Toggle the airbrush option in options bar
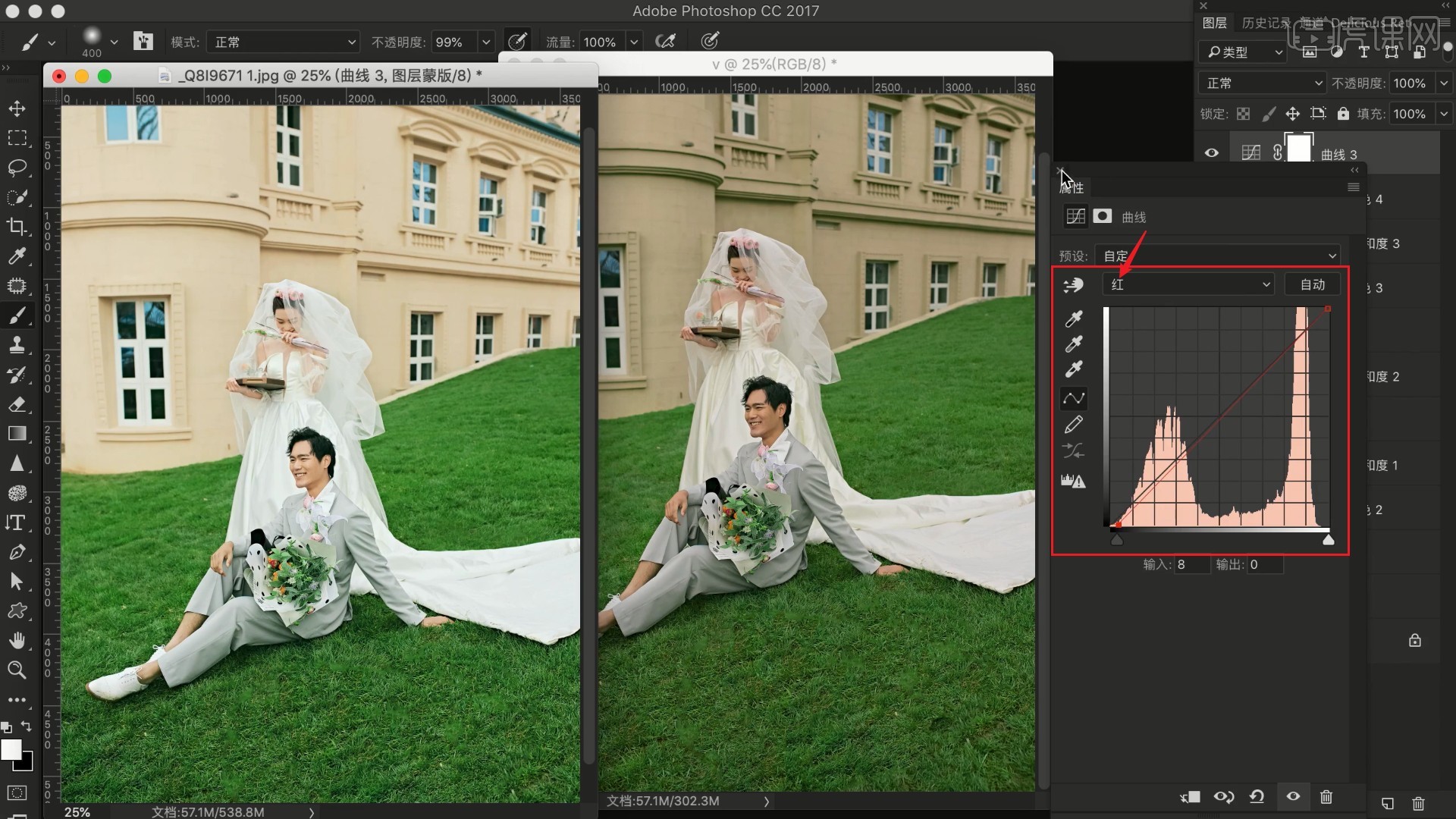Viewport: 1456px width, 819px height. tap(666, 42)
